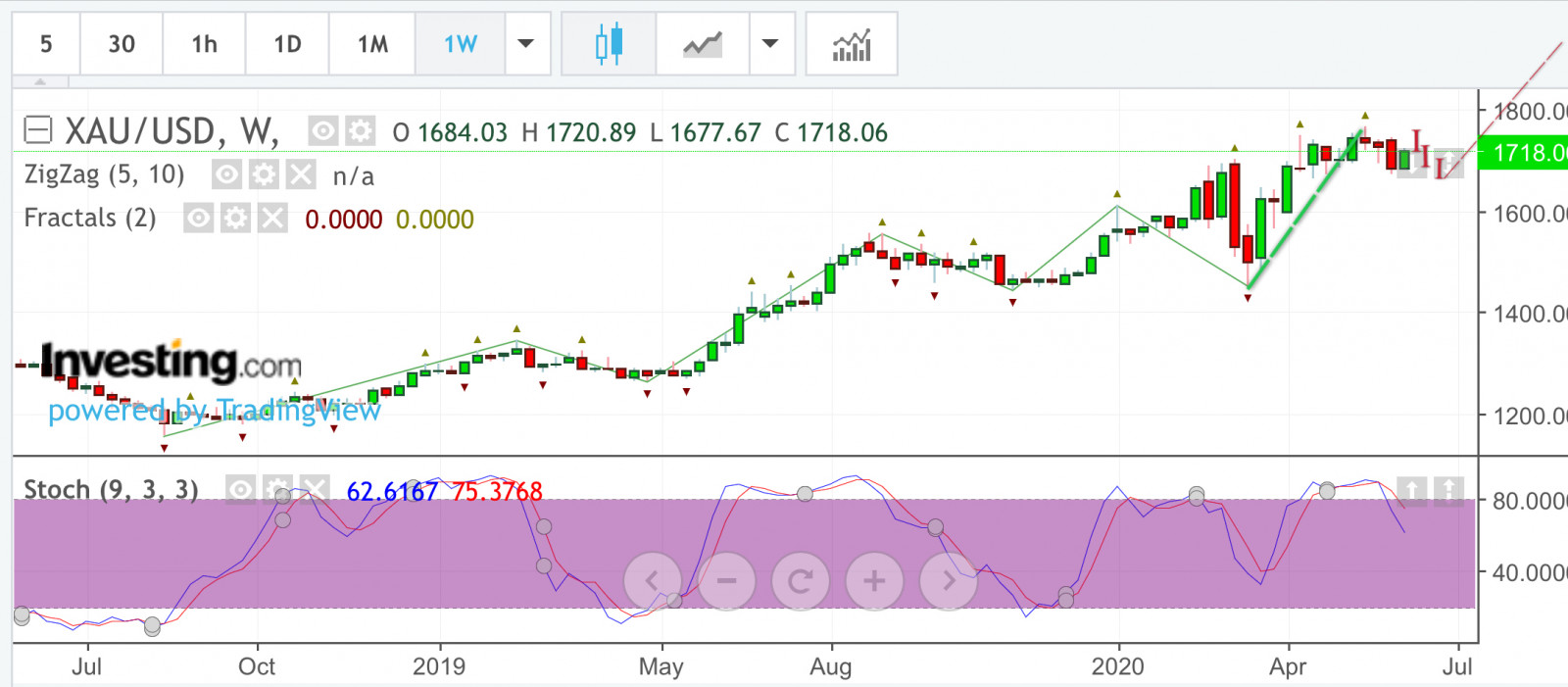Viewport: 1568px width, 687px height.
Task: Collapse the XAU/USD legend box
Action: 37,130
